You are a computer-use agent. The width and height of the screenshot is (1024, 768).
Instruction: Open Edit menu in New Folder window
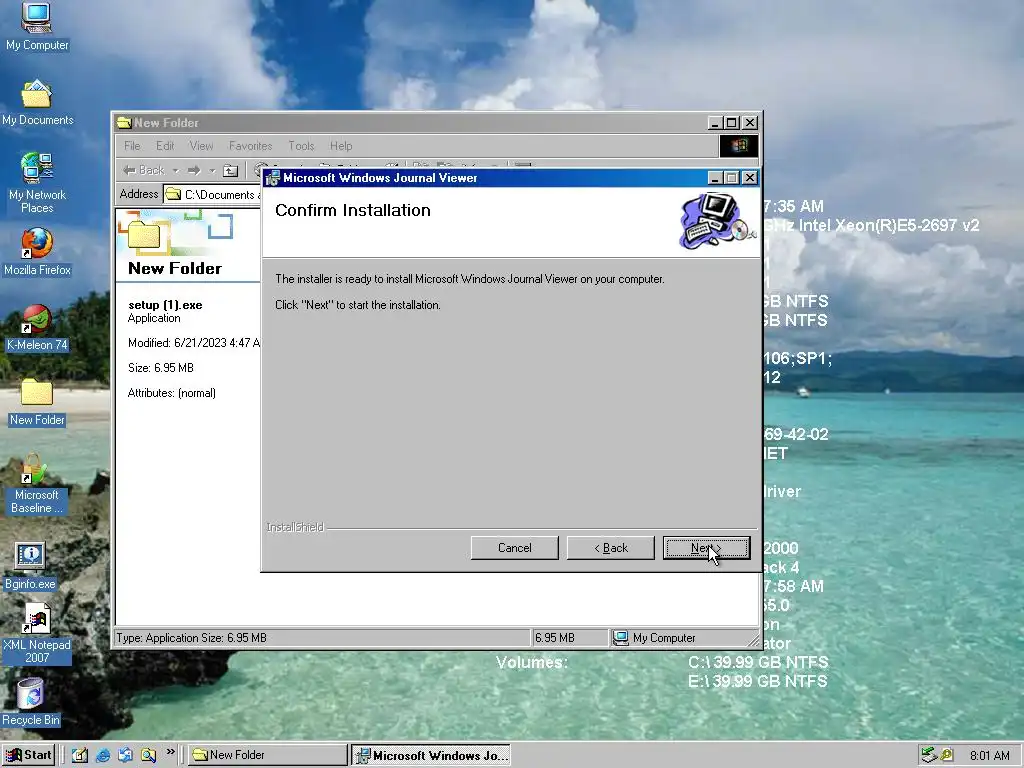[165, 146]
